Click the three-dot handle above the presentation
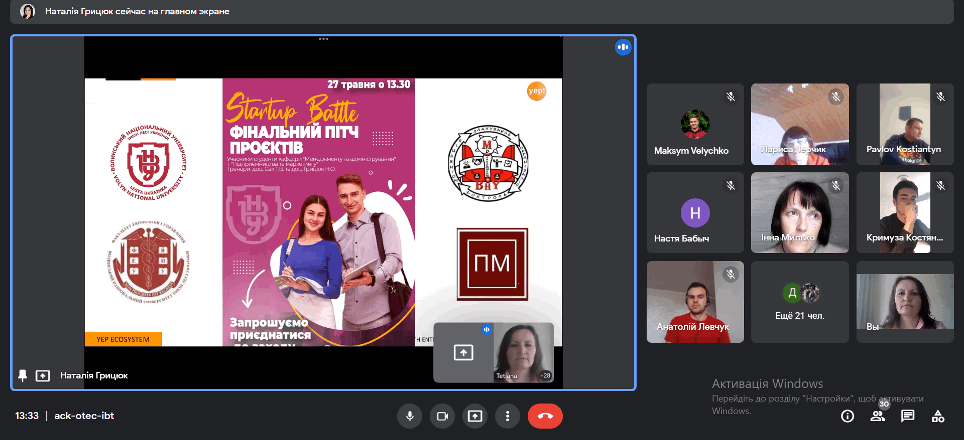Screen dimensions: 964x440 tap(323, 39)
